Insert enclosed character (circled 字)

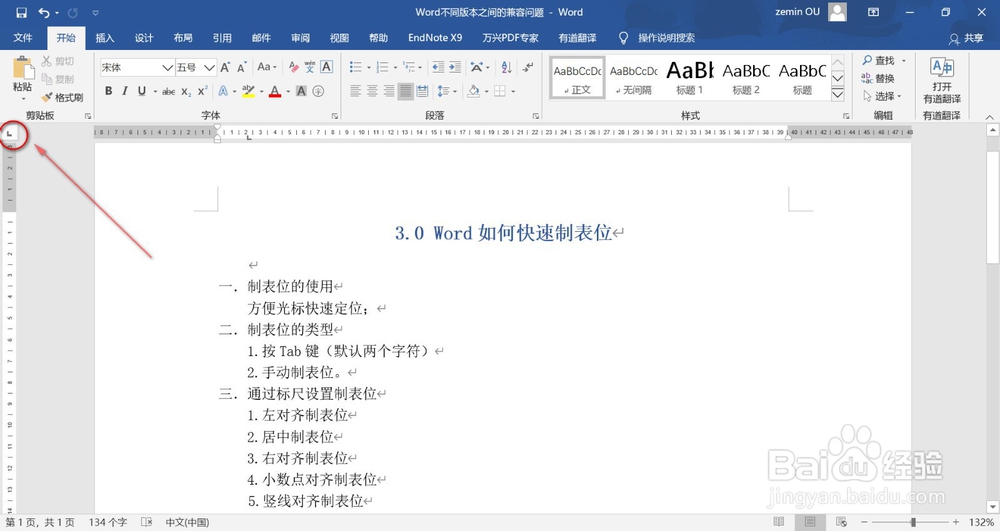[x=318, y=91]
